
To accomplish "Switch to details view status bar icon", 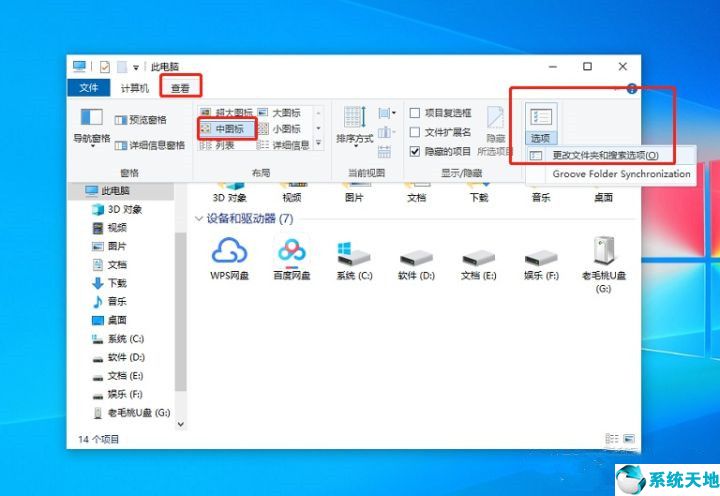I will pos(612,439).
